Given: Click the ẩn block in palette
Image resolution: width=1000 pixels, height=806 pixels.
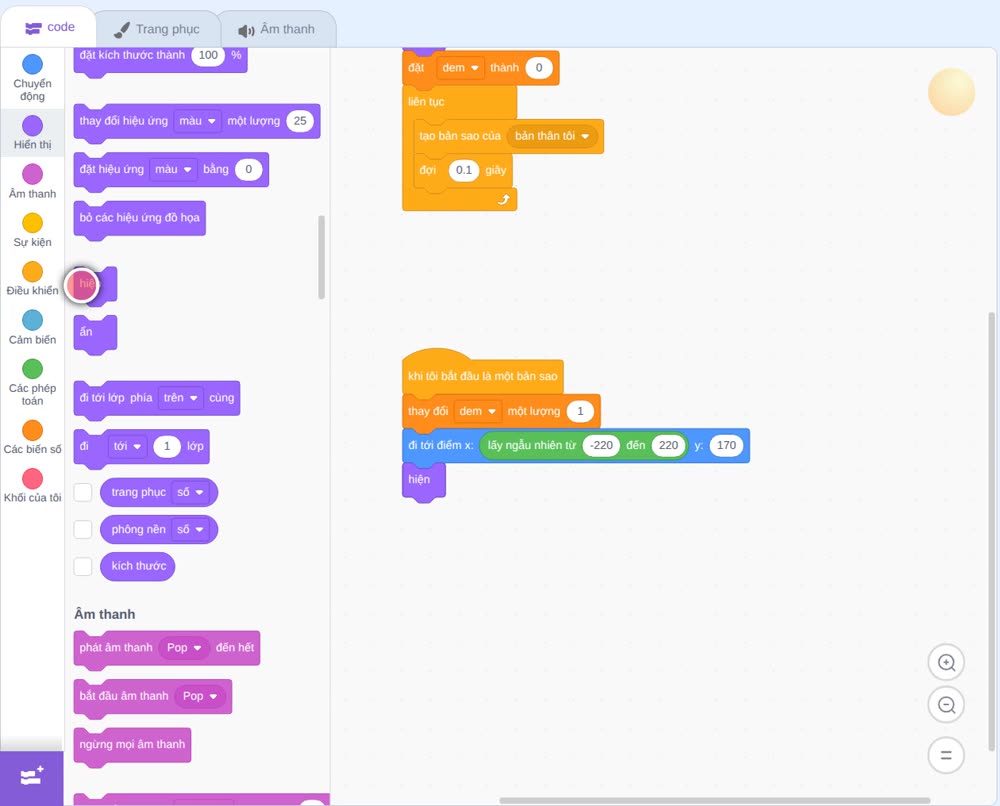Looking at the screenshot, I should (x=95, y=332).
